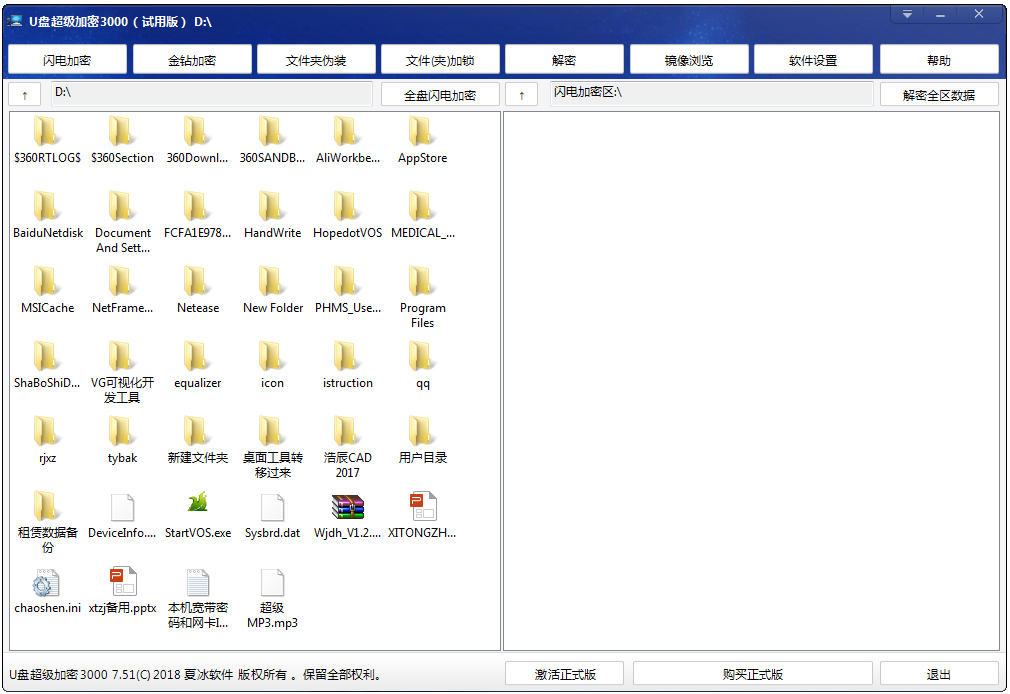
Task: Open 软件设置 in the top toolbar
Action: (x=813, y=60)
